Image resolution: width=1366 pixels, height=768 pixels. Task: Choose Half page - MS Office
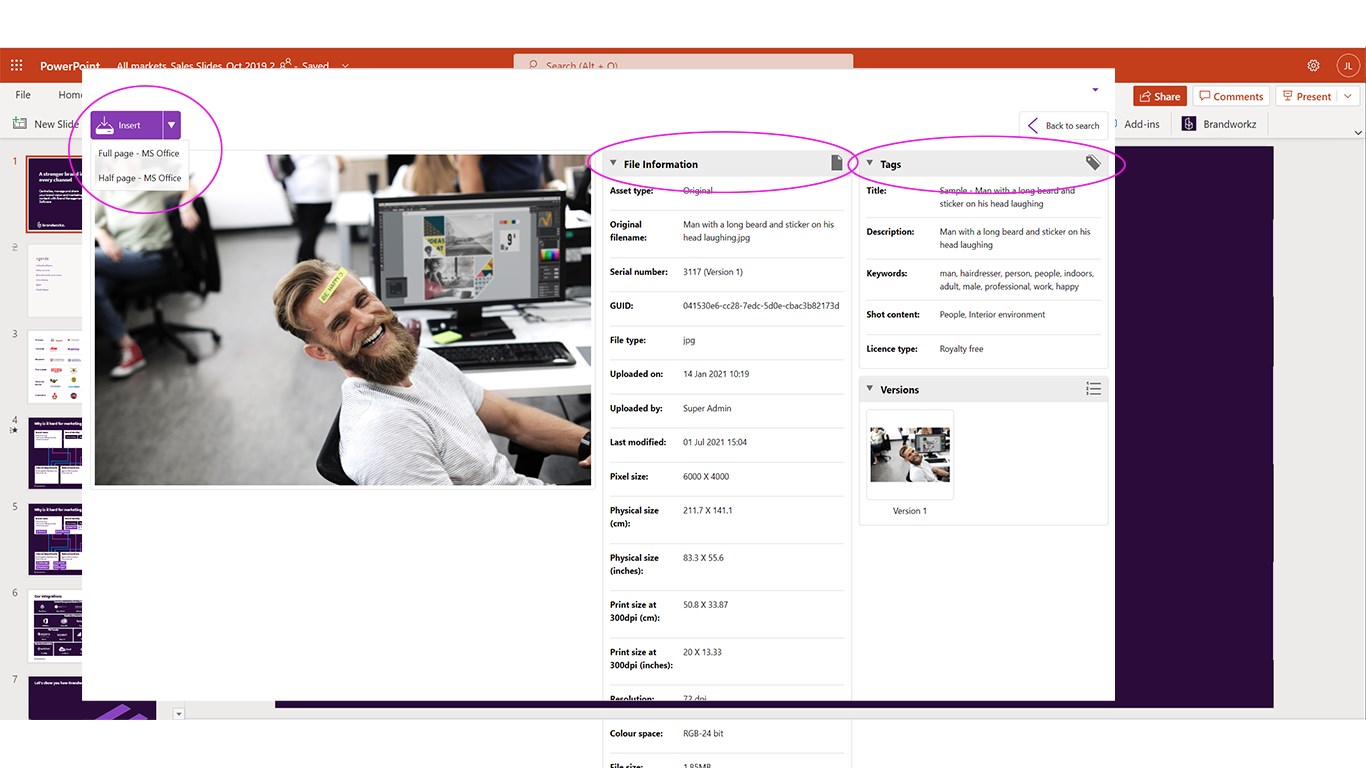pos(139,178)
